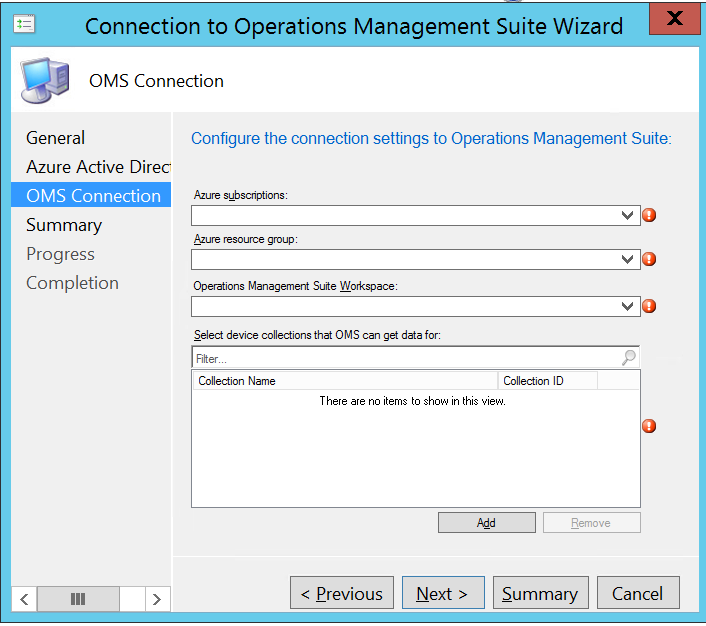Click the Next button
This screenshot has width=706, height=626.
coord(442,594)
